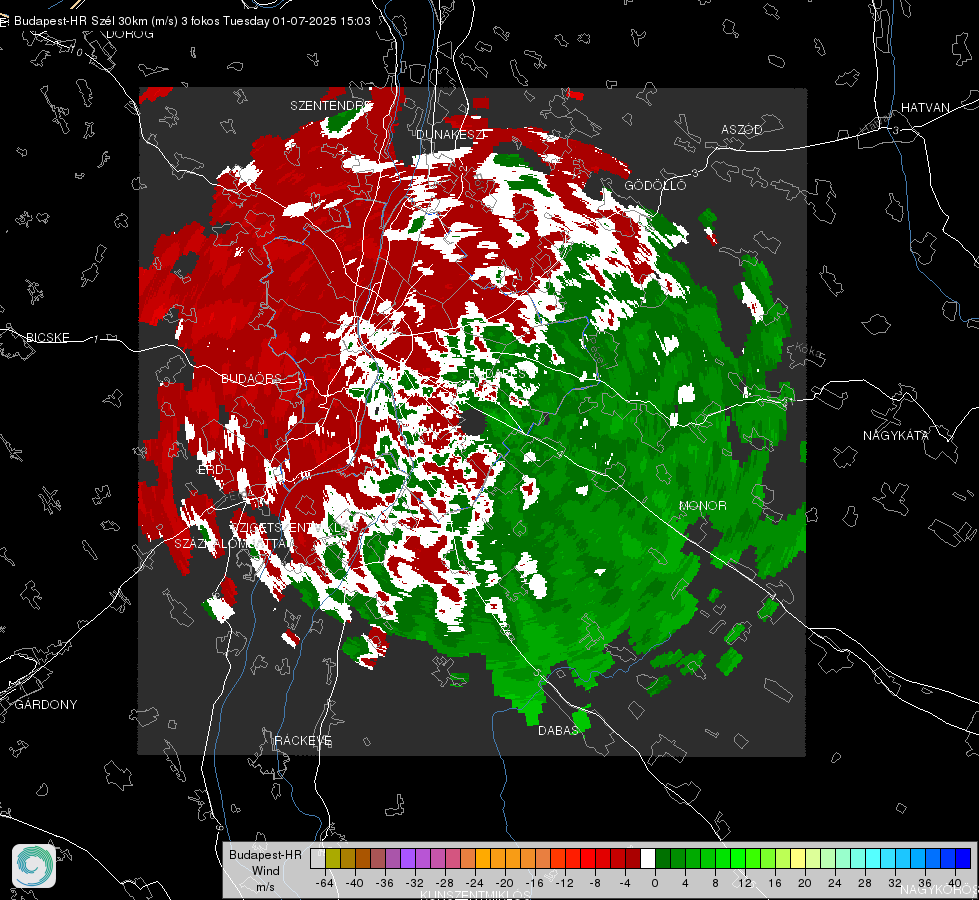Click the ASZOD town label
This screenshot has width=979, height=900.
[742, 130]
